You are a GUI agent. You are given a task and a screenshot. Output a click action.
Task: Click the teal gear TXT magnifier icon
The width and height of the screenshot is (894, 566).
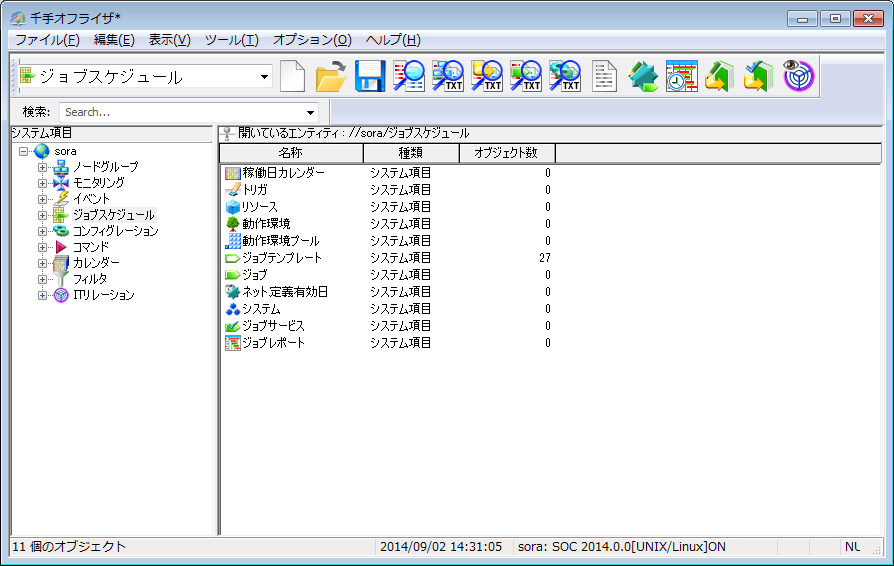(564, 76)
